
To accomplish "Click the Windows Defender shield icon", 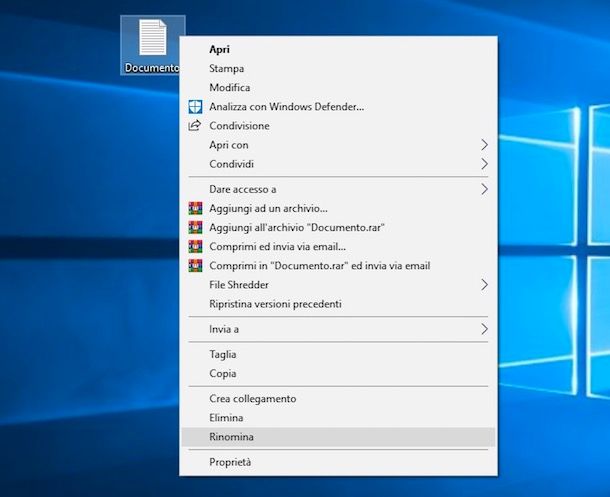I will coord(195,107).
